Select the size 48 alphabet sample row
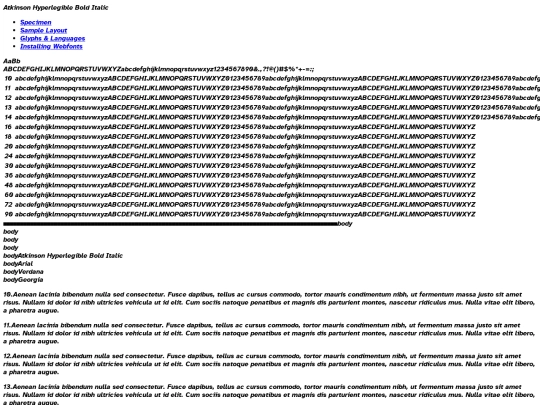 pos(240,185)
